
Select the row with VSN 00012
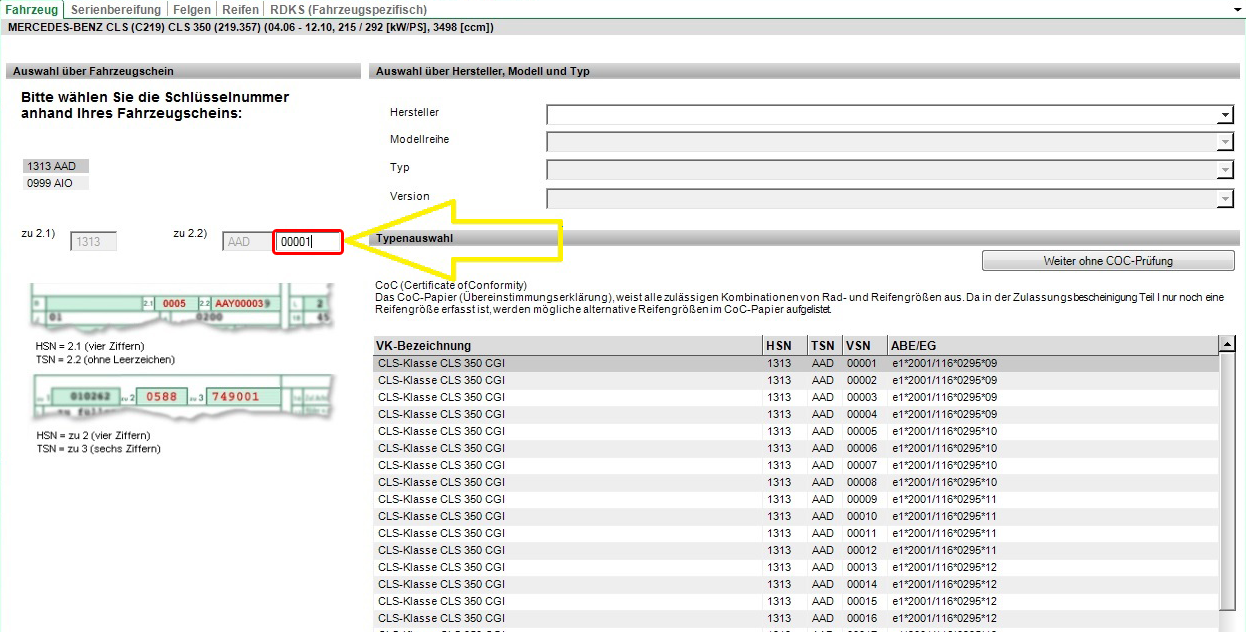click(796, 550)
